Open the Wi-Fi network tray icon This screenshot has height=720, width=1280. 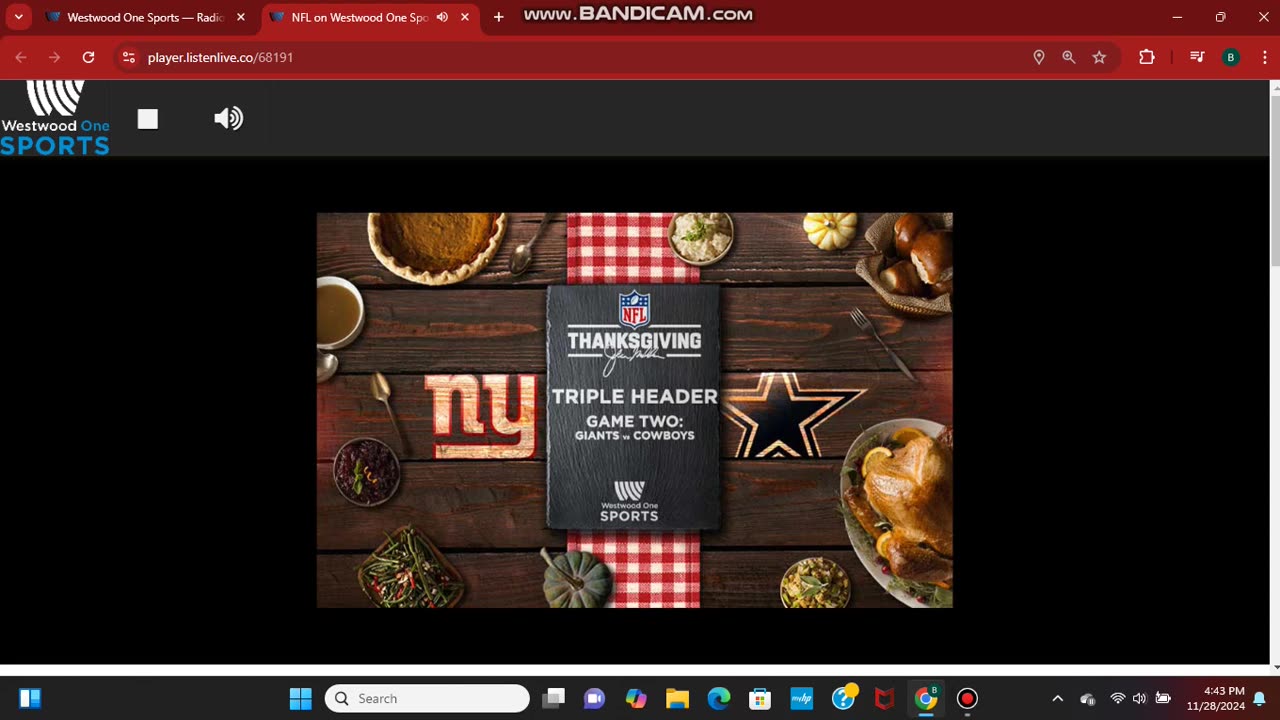(x=1117, y=698)
